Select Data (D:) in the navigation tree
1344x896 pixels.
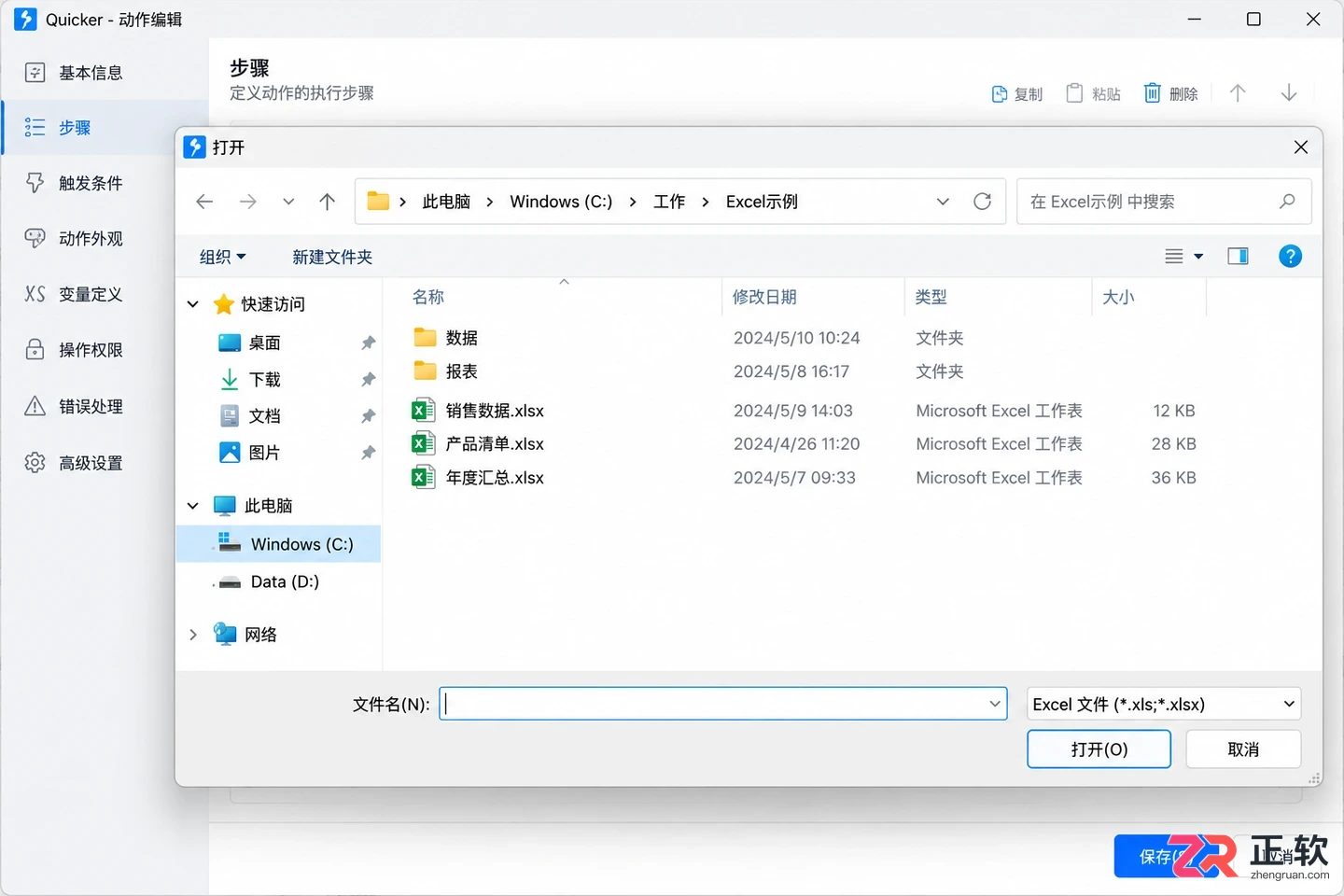(x=285, y=581)
